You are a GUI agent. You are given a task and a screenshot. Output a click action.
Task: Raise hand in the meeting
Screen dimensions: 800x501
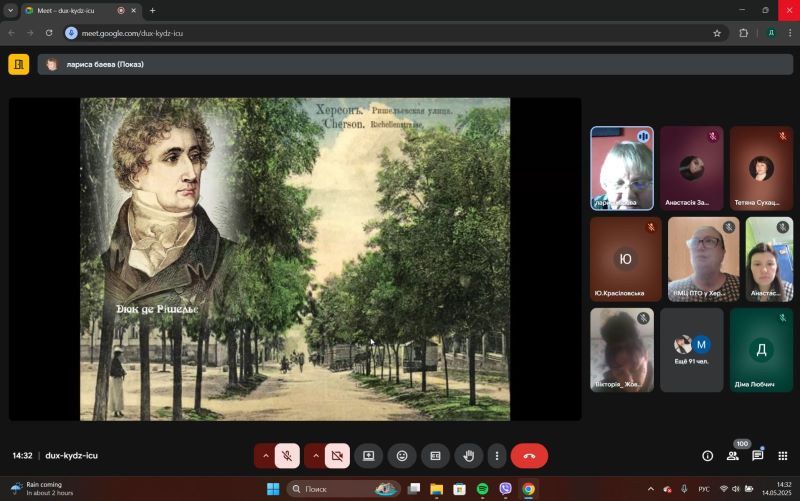[x=468, y=456]
